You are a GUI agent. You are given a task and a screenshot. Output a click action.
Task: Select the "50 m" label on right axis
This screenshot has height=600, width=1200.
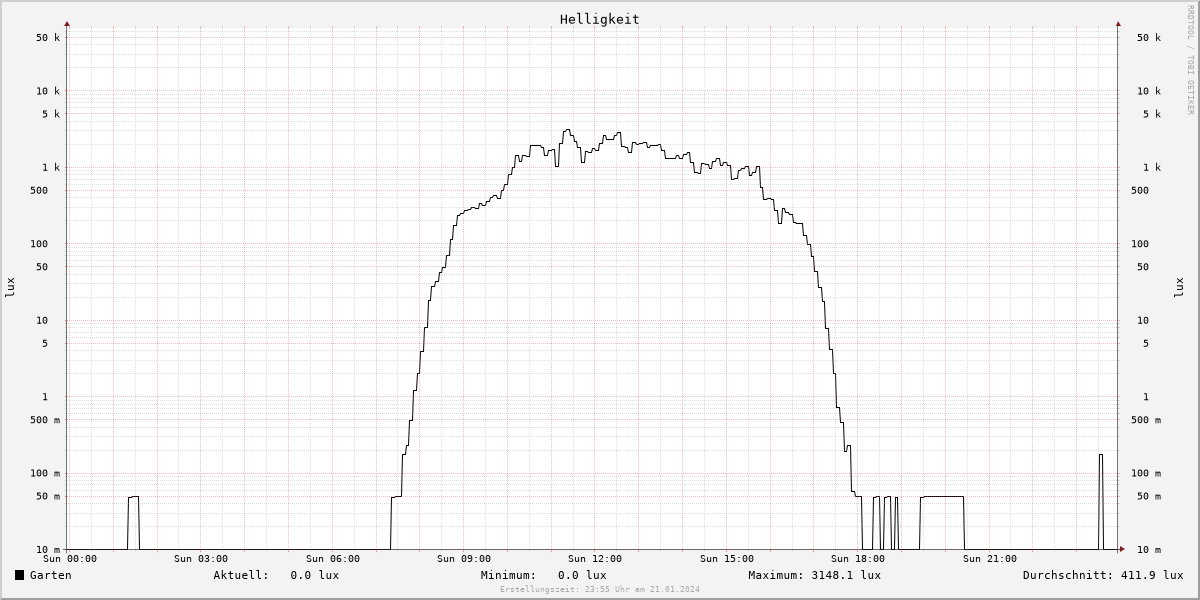[1149, 497]
